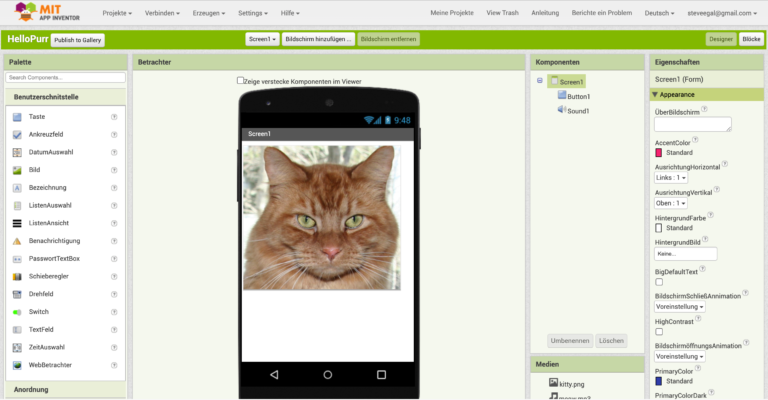Image resolution: width=768 pixels, height=400 pixels.
Task: Select the Sound1 speaker icon in components
Action: pyautogui.click(x=562, y=111)
